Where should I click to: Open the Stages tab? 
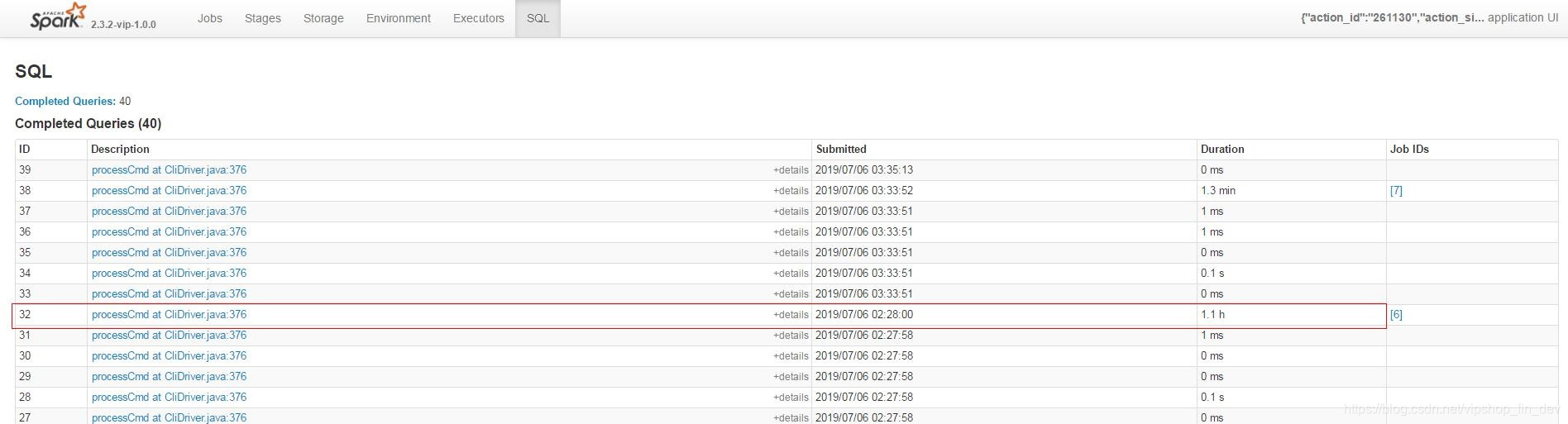[263, 18]
